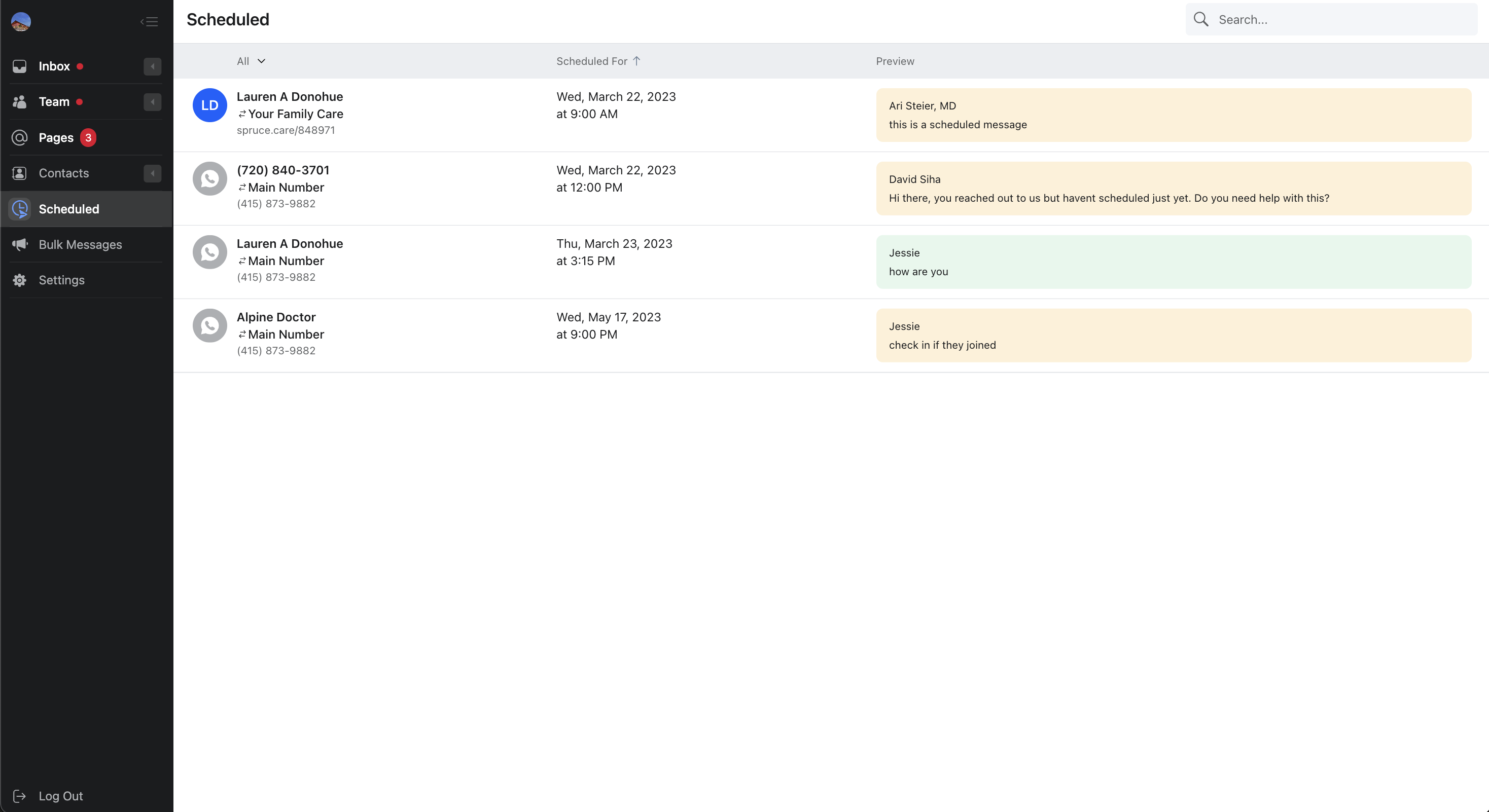Click the Pages at-sign icon
The image size is (1489, 812).
tap(20, 137)
